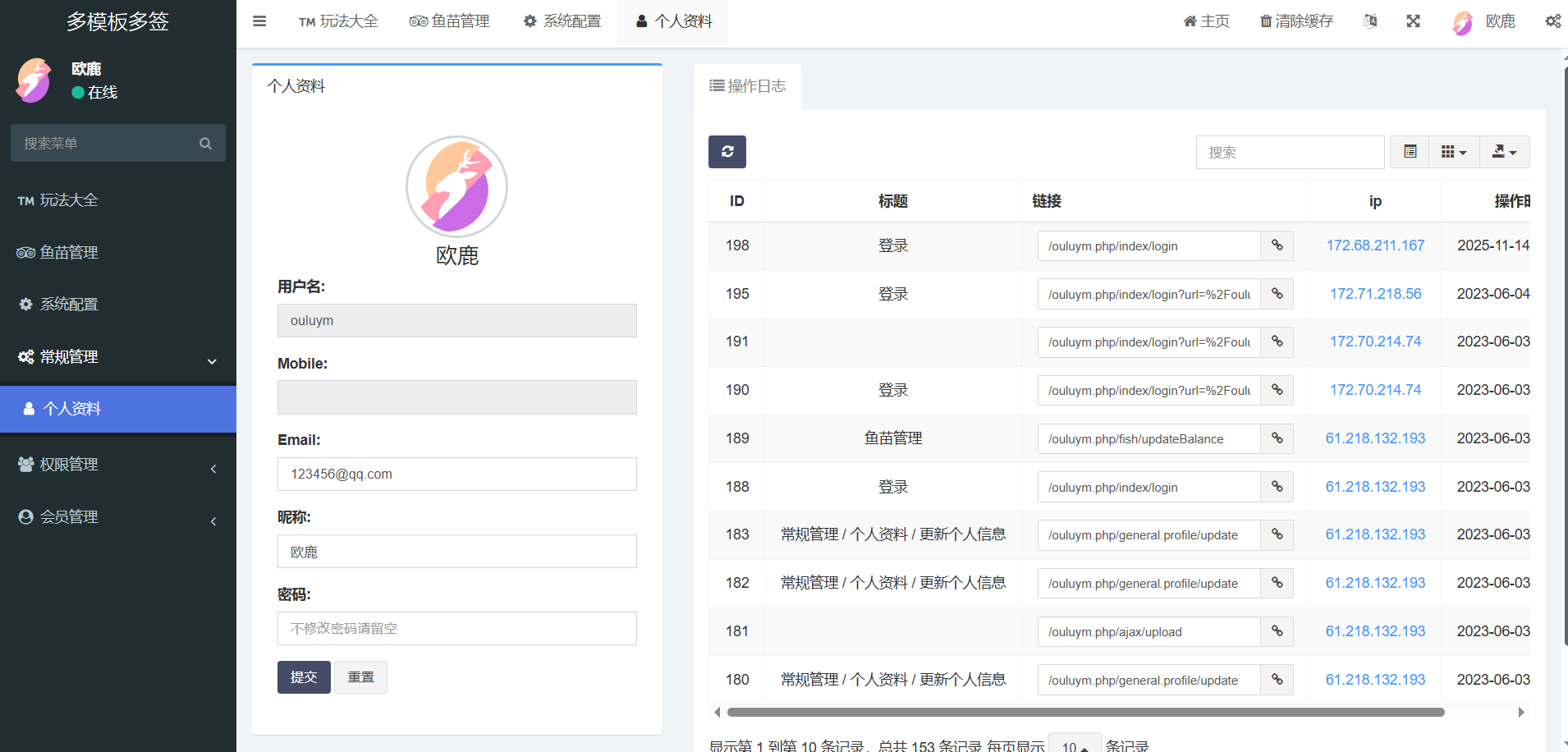The width and height of the screenshot is (1568, 752).
Task: Click the horizontal scrollbar under the log table
Action: point(1085,712)
